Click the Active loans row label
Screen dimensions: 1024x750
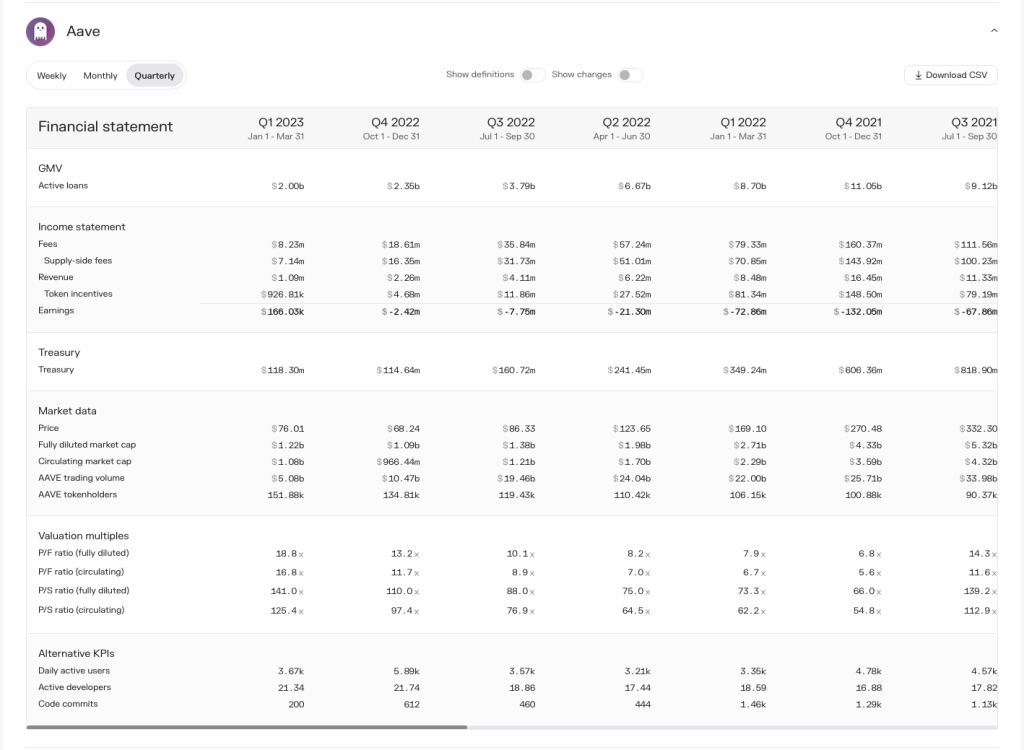coord(65,186)
